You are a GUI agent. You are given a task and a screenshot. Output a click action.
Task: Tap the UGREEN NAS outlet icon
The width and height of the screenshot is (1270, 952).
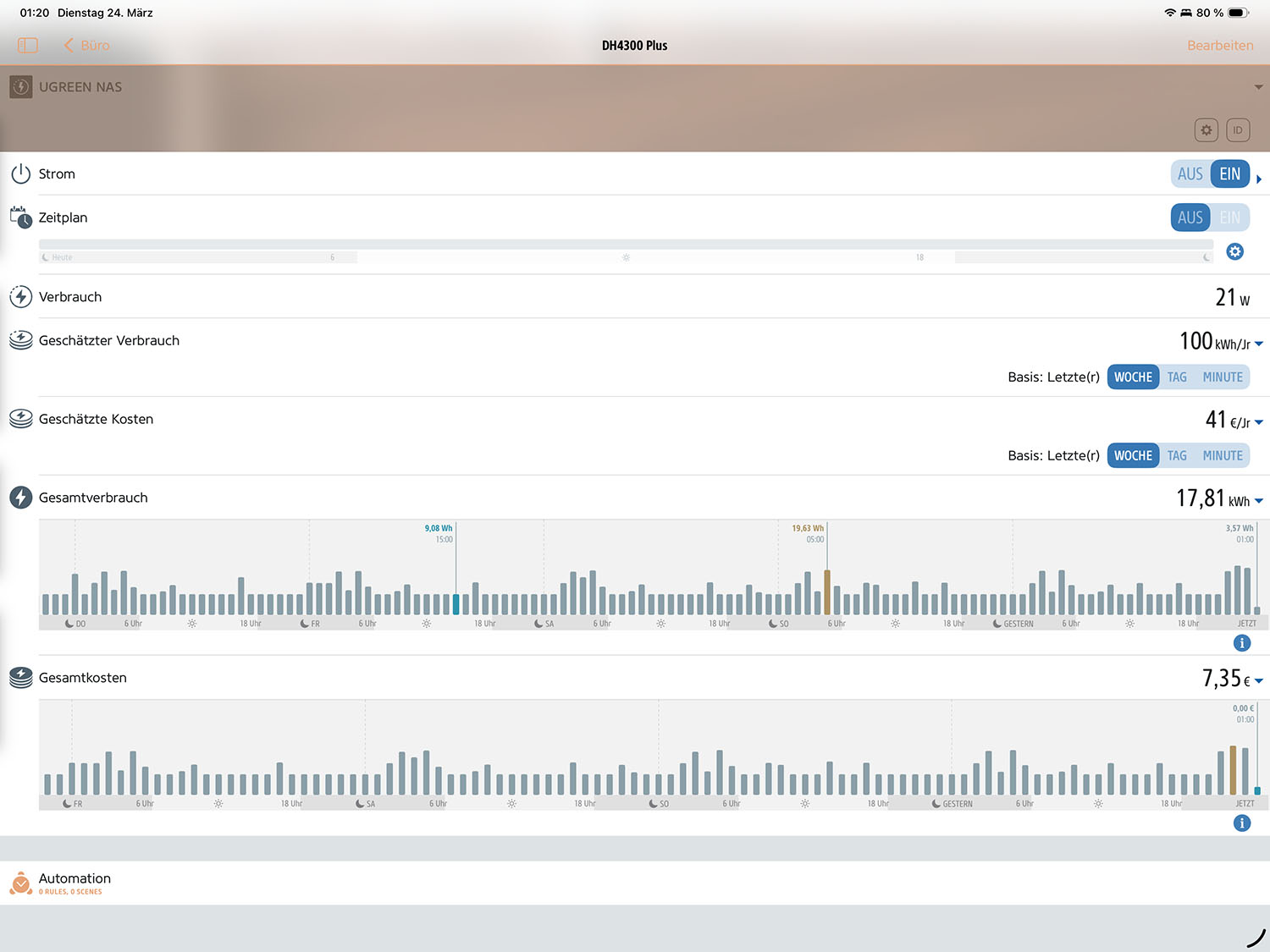pyautogui.click(x=21, y=87)
